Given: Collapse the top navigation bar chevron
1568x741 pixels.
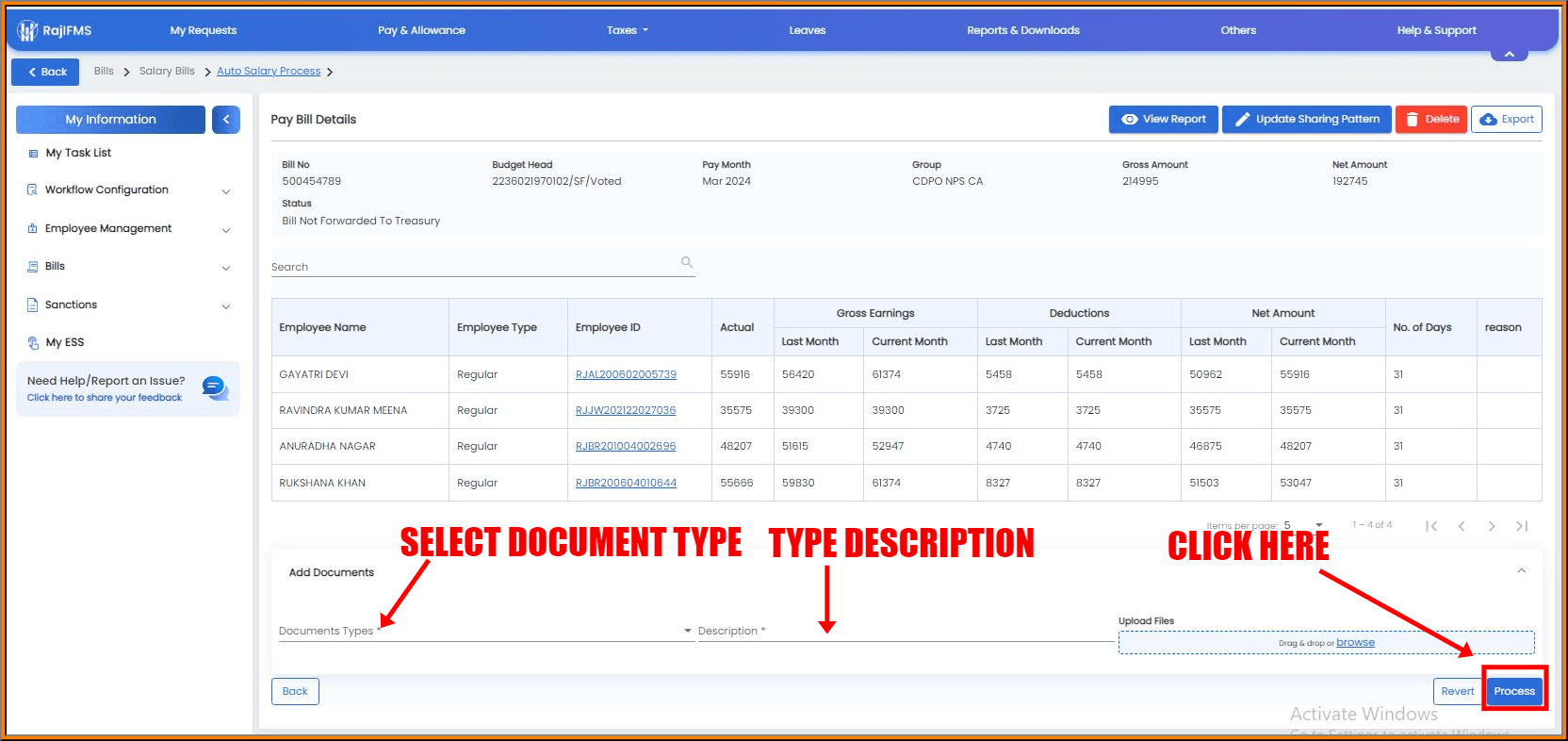Looking at the screenshot, I should coord(1510,55).
